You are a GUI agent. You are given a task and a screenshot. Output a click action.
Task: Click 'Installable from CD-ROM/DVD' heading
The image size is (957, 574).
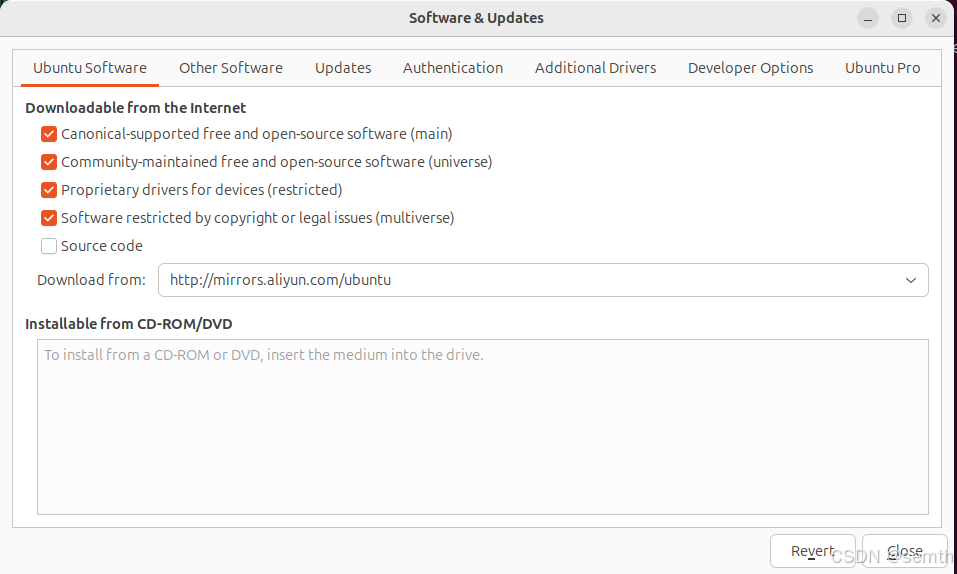(x=129, y=324)
